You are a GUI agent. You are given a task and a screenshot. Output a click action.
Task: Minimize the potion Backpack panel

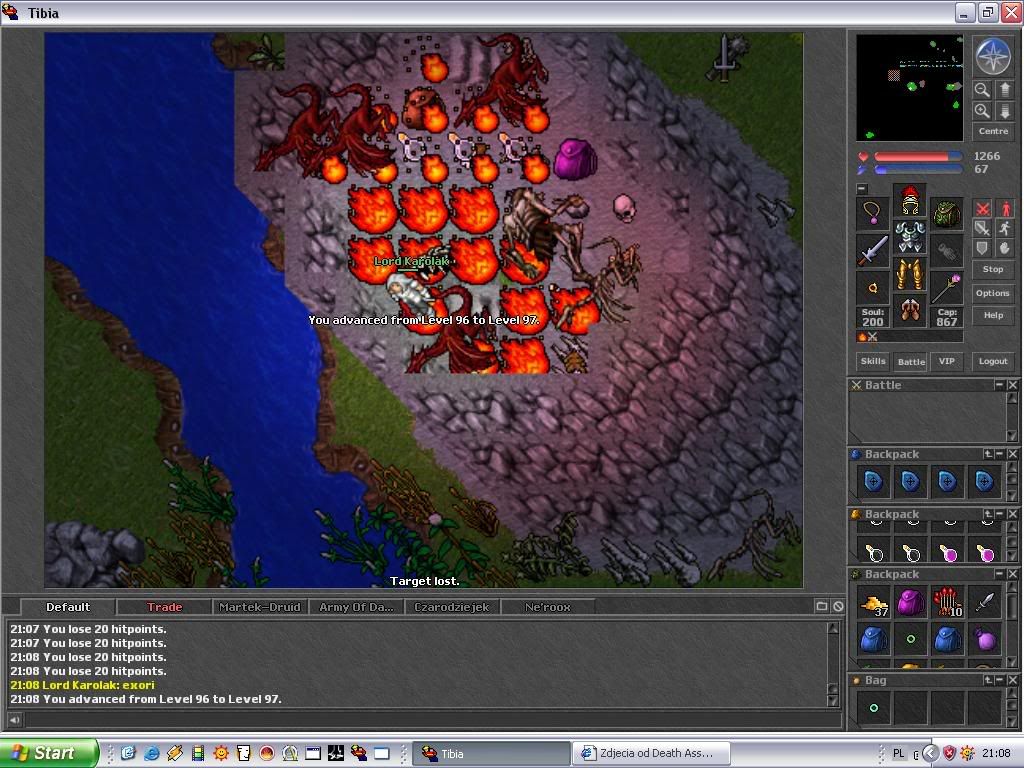[x=999, y=514]
